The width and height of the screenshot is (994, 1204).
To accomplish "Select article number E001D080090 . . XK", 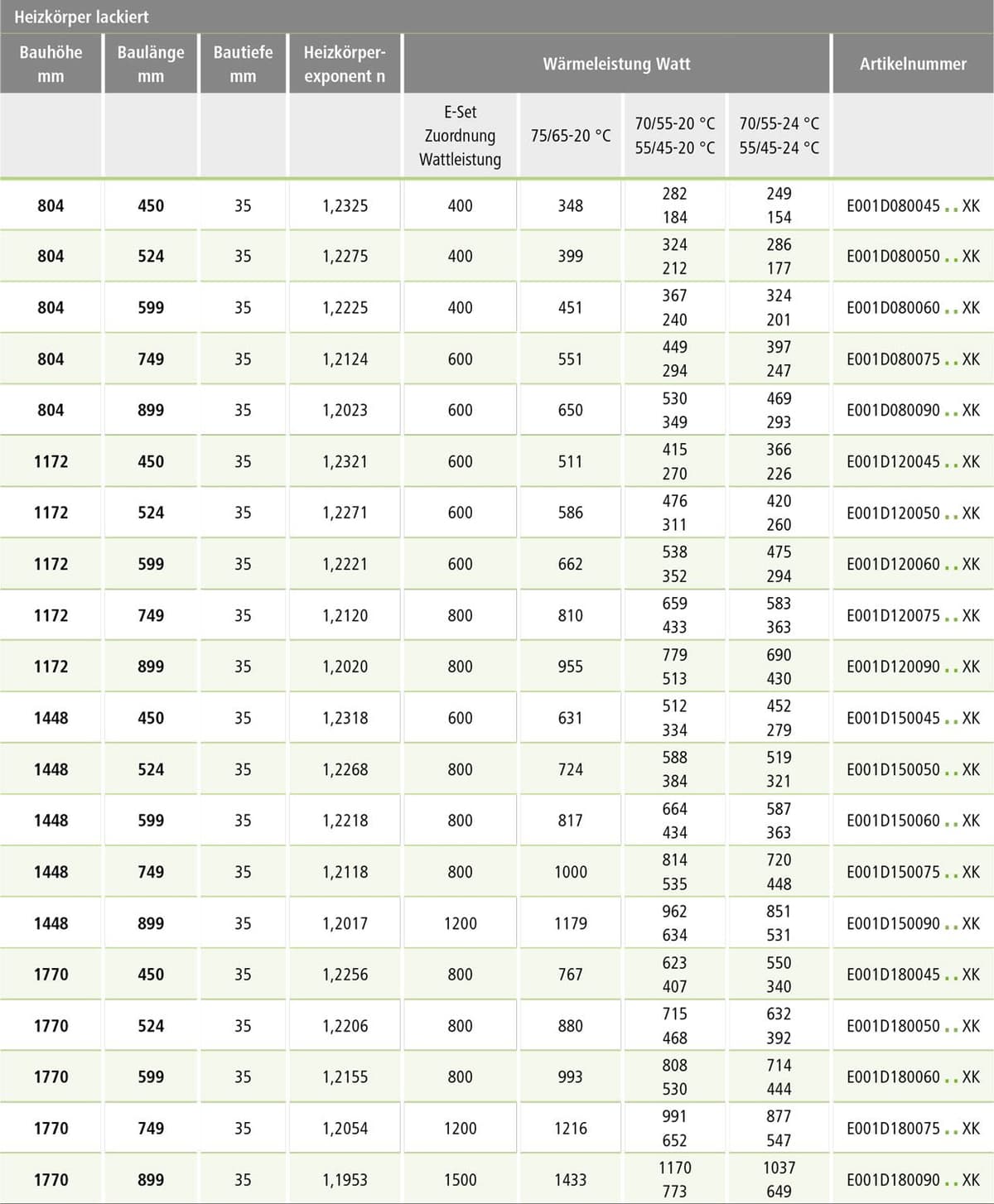I will click(x=913, y=411).
